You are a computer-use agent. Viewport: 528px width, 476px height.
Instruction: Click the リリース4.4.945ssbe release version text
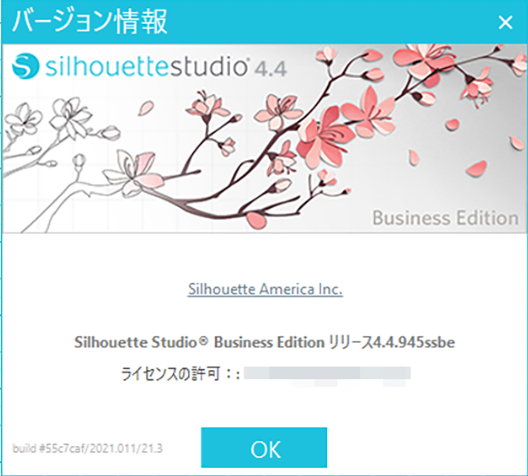391,342
